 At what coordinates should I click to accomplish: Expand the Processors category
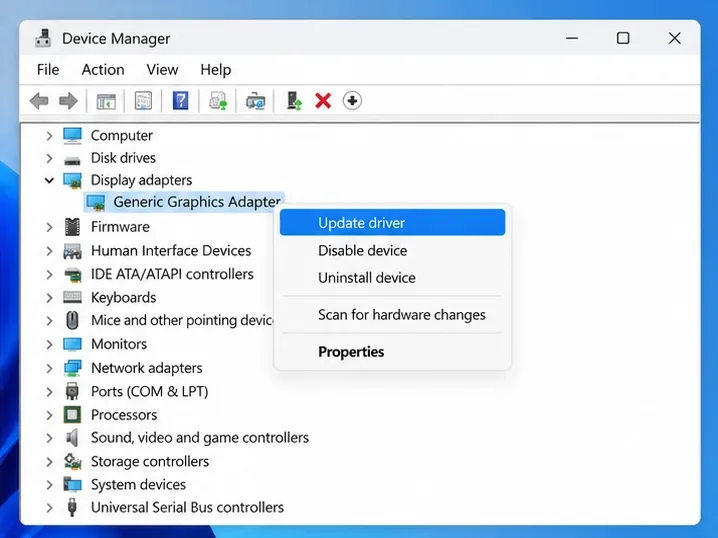49,415
